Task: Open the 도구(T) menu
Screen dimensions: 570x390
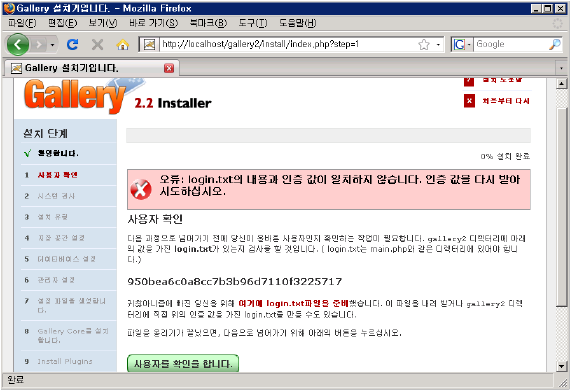Action: [x=253, y=23]
